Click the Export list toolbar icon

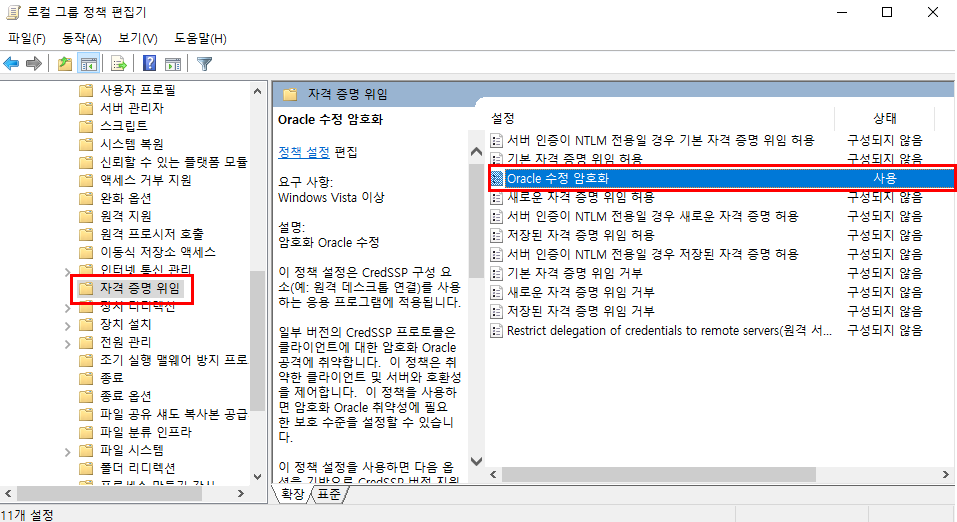[x=118, y=63]
